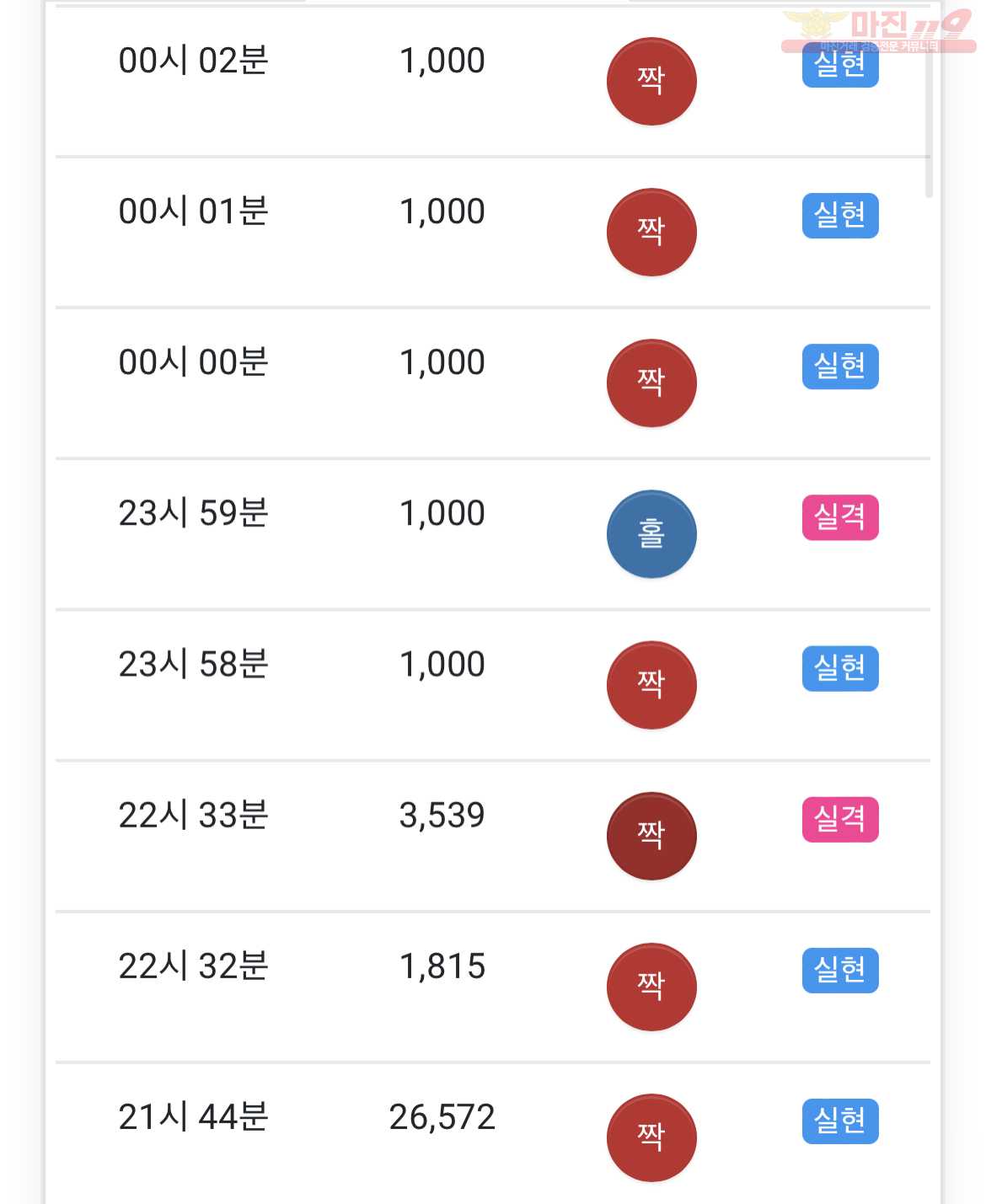Click the red 짝 circle for 00시 02분
986x1204 pixels.
[x=651, y=81]
